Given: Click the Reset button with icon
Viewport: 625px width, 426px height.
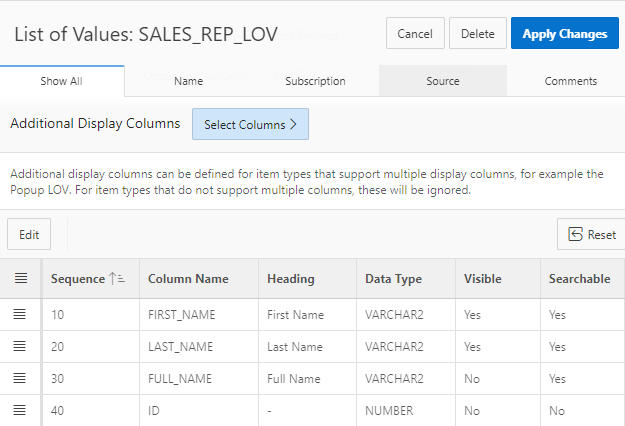Looking at the screenshot, I should (590, 234).
